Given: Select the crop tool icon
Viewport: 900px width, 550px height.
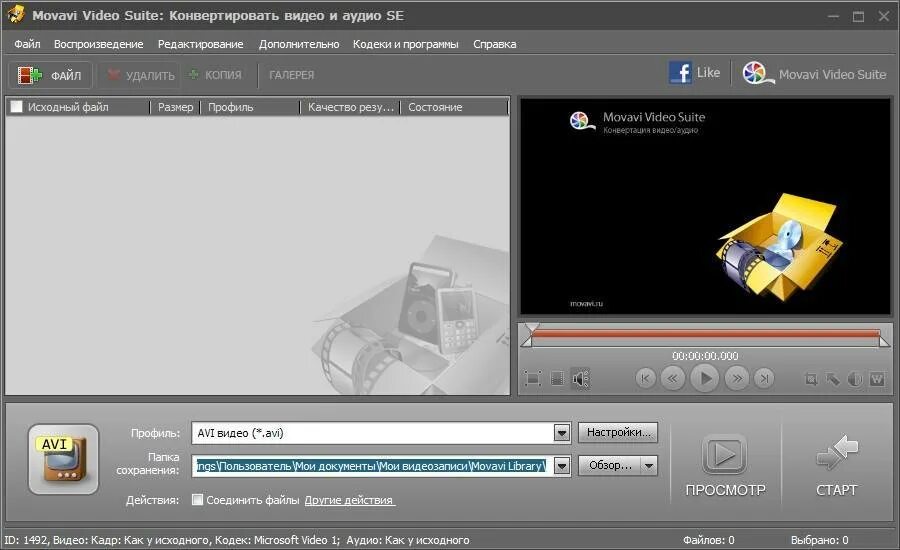Looking at the screenshot, I should pyautogui.click(x=811, y=379).
